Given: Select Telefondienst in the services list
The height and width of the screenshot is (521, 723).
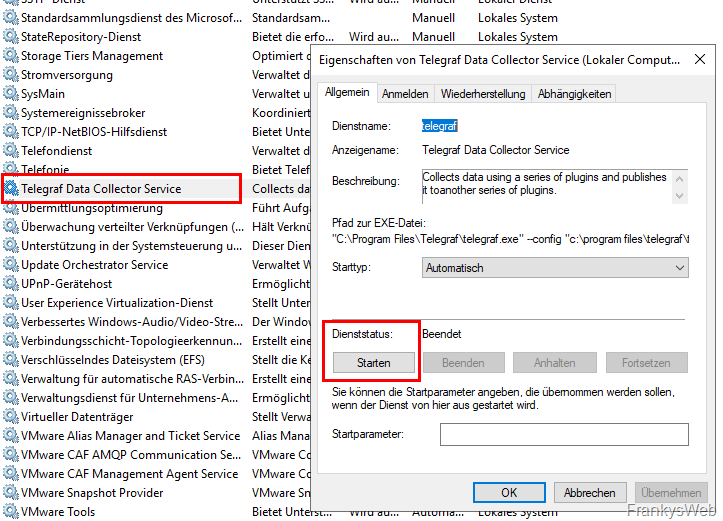Looking at the screenshot, I should click(57, 151).
